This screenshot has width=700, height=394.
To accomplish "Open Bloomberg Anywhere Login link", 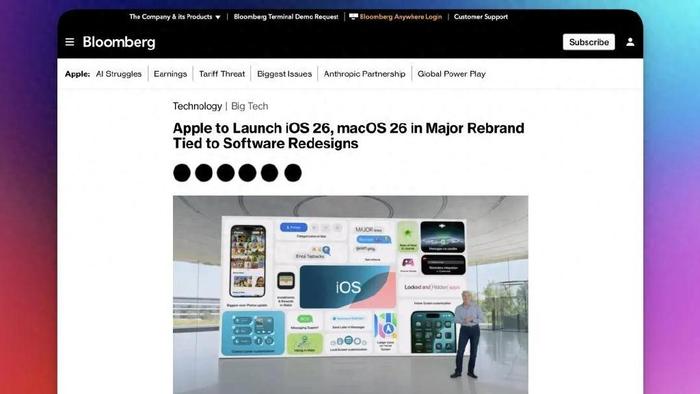I will [x=400, y=17].
